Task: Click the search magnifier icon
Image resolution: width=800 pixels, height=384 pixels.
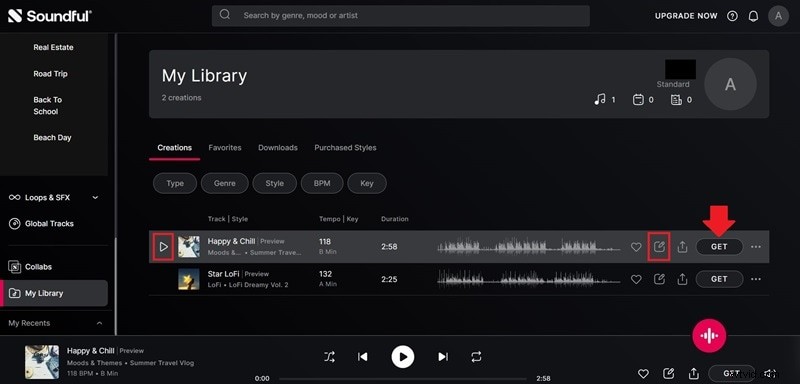Action: click(224, 15)
